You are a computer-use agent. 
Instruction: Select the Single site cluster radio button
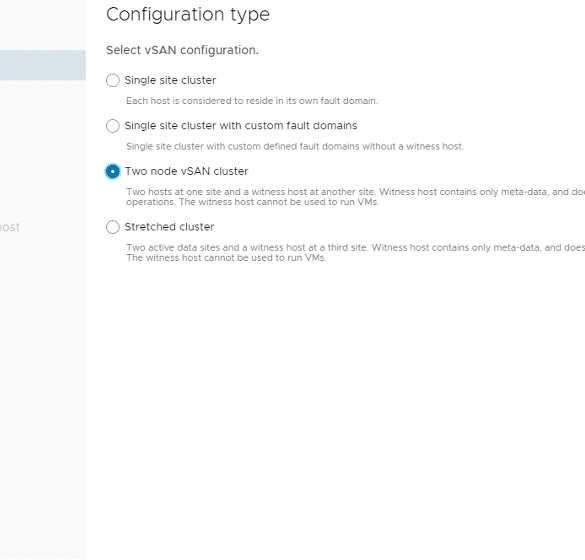(x=113, y=80)
